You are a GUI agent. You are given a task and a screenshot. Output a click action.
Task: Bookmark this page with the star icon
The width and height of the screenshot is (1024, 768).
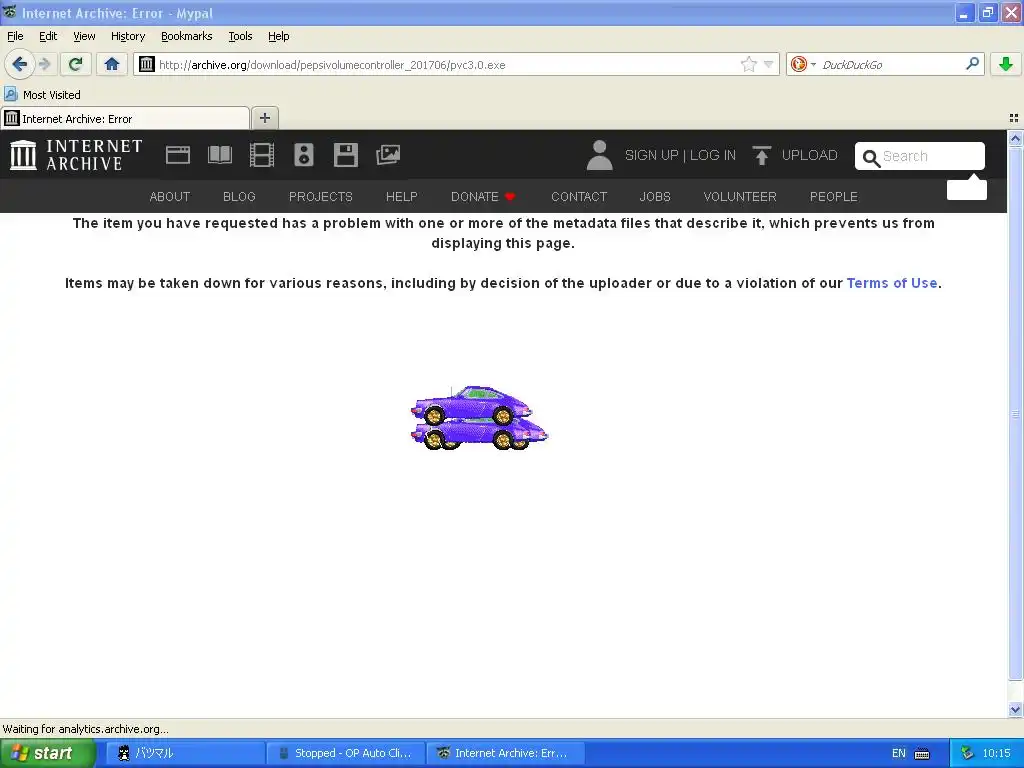pyautogui.click(x=748, y=64)
